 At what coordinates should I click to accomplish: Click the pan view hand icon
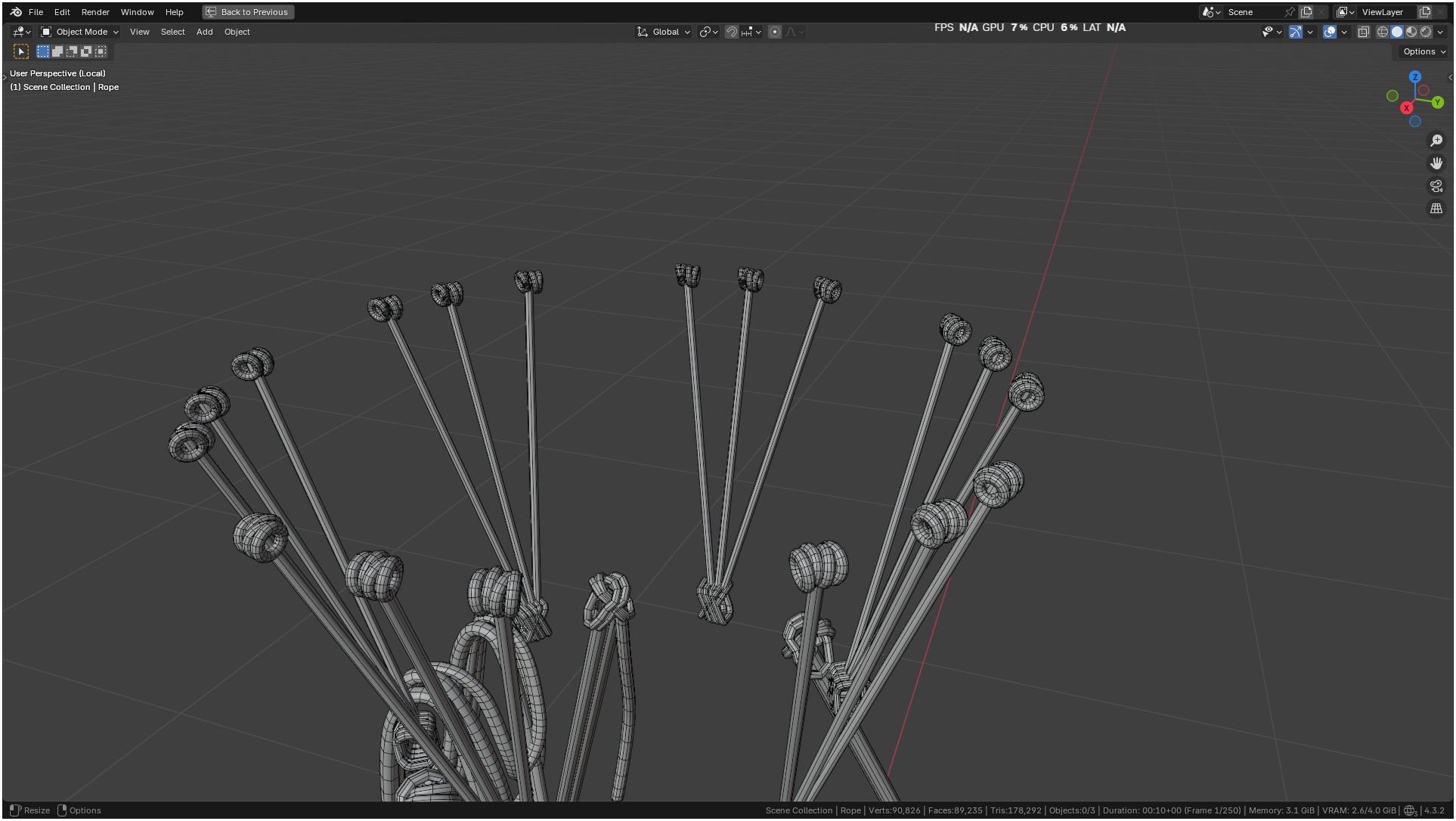[x=1436, y=163]
